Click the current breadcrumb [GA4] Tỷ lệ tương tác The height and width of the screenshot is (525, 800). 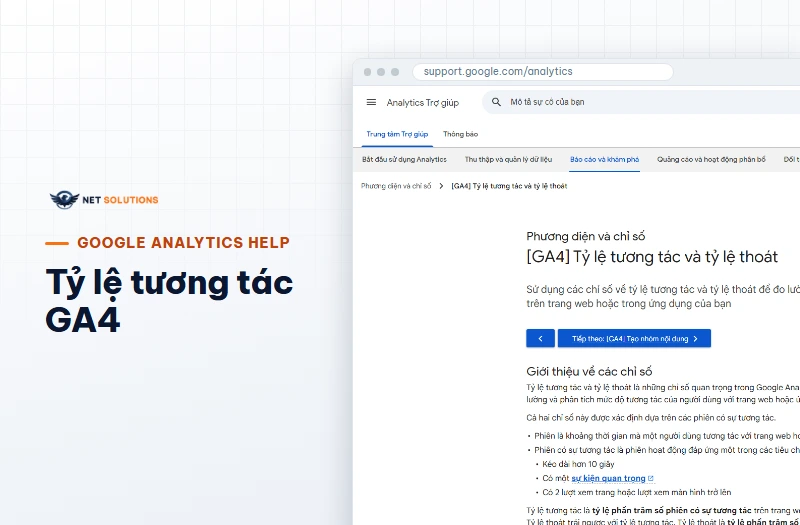tap(509, 186)
